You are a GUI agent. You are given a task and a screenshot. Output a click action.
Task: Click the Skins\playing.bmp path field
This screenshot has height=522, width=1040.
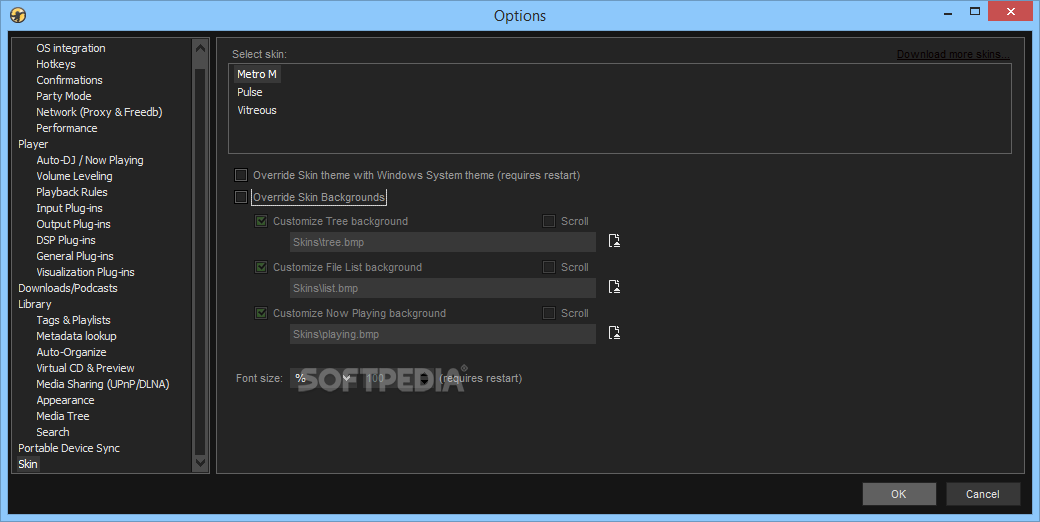[x=442, y=334]
